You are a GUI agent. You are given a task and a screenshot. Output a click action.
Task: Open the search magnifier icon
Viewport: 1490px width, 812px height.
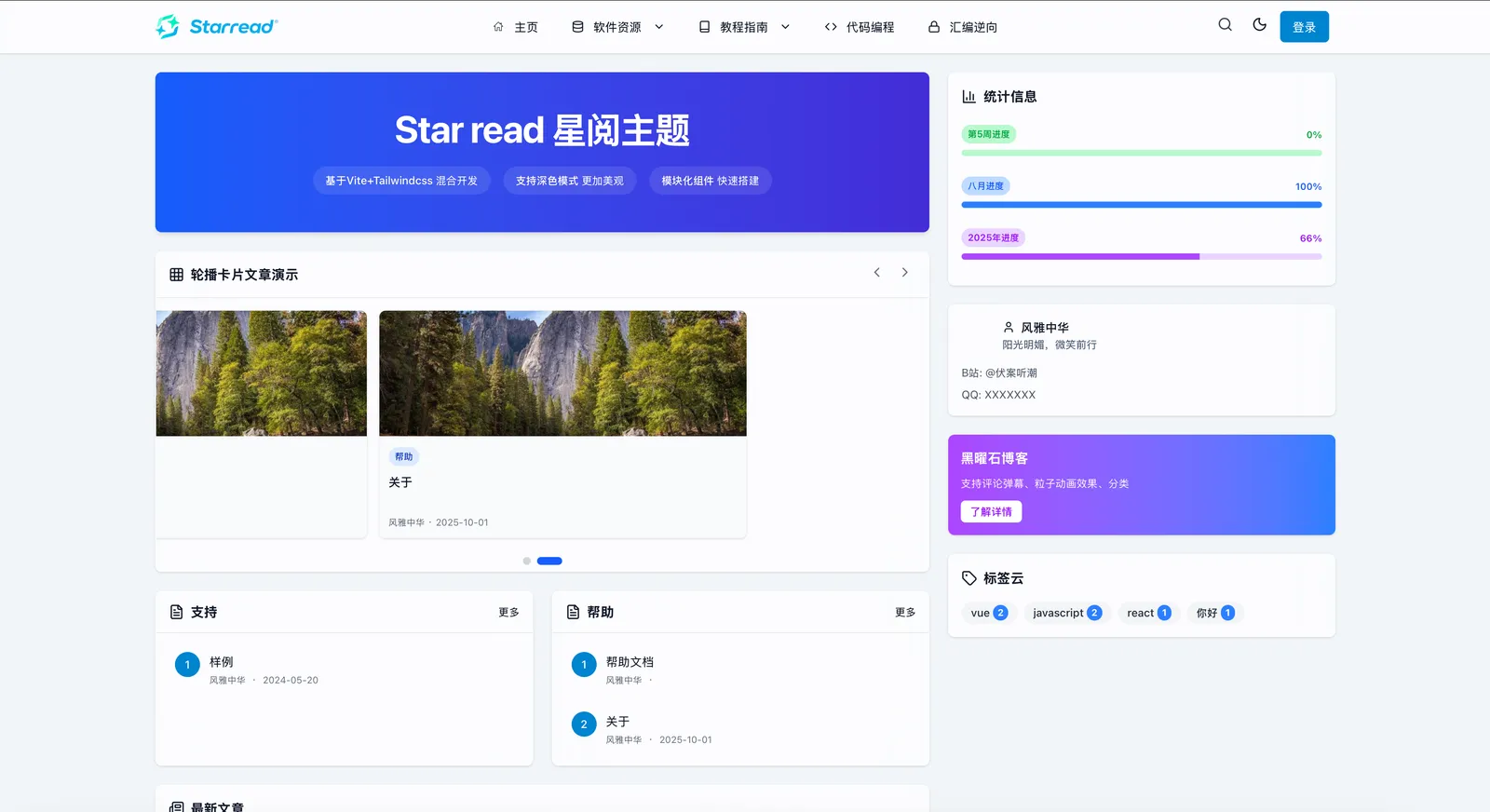[x=1225, y=25]
